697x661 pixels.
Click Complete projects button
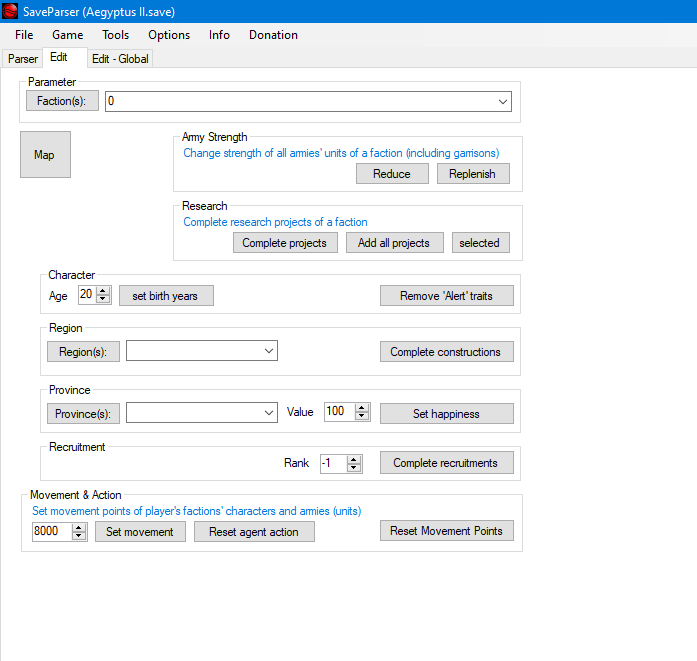coord(285,243)
